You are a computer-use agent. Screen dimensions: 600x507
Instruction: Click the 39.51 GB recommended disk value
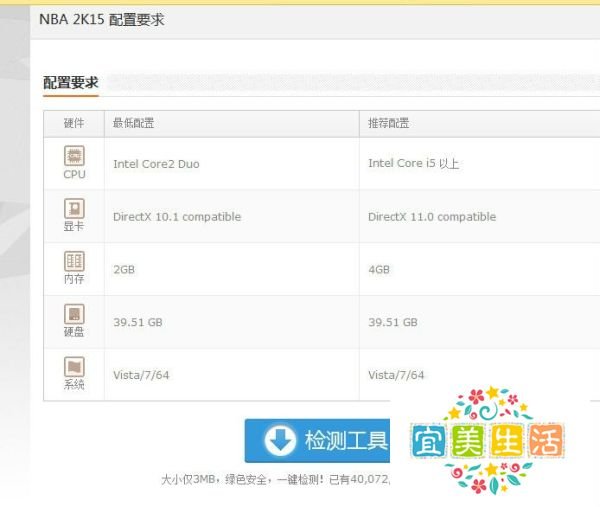click(x=393, y=323)
